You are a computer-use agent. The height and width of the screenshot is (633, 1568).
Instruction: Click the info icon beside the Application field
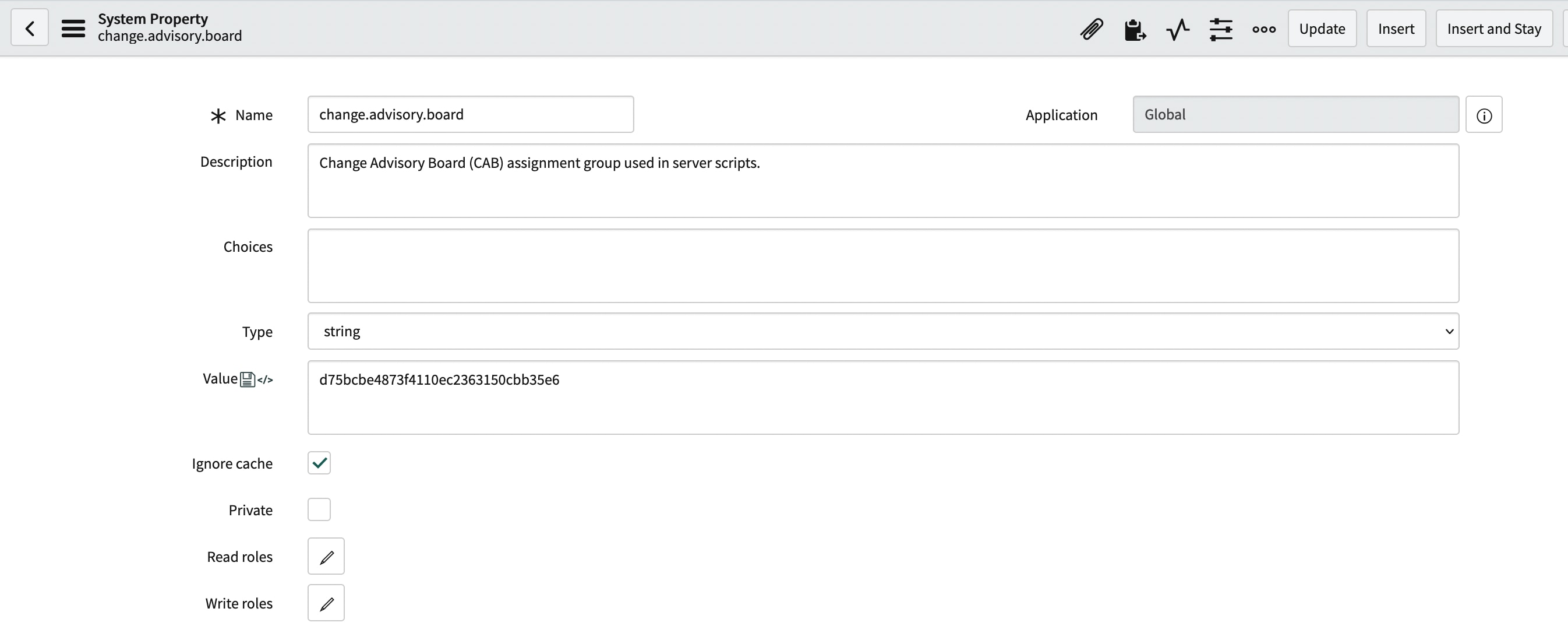click(x=1485, y=114)
